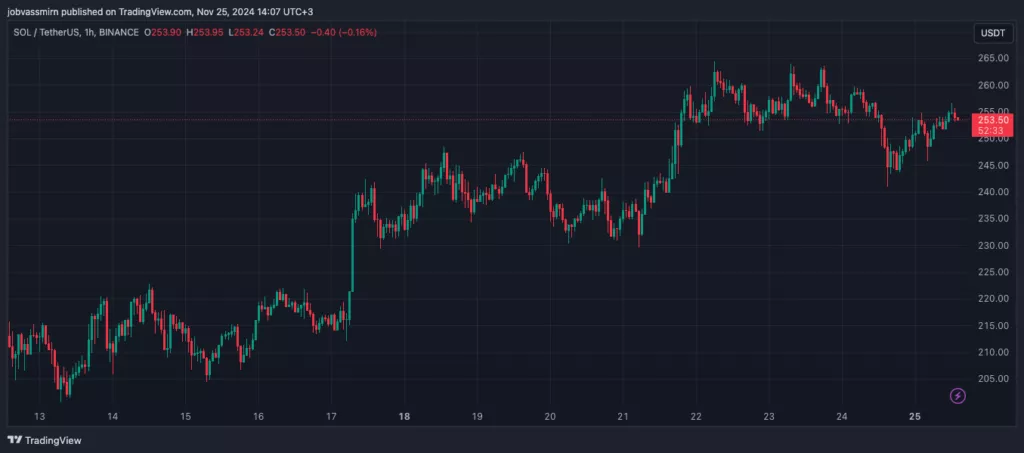Click the 22 date label on time axis
This screenshot has height=453, width=1024.
click(696, 416)
